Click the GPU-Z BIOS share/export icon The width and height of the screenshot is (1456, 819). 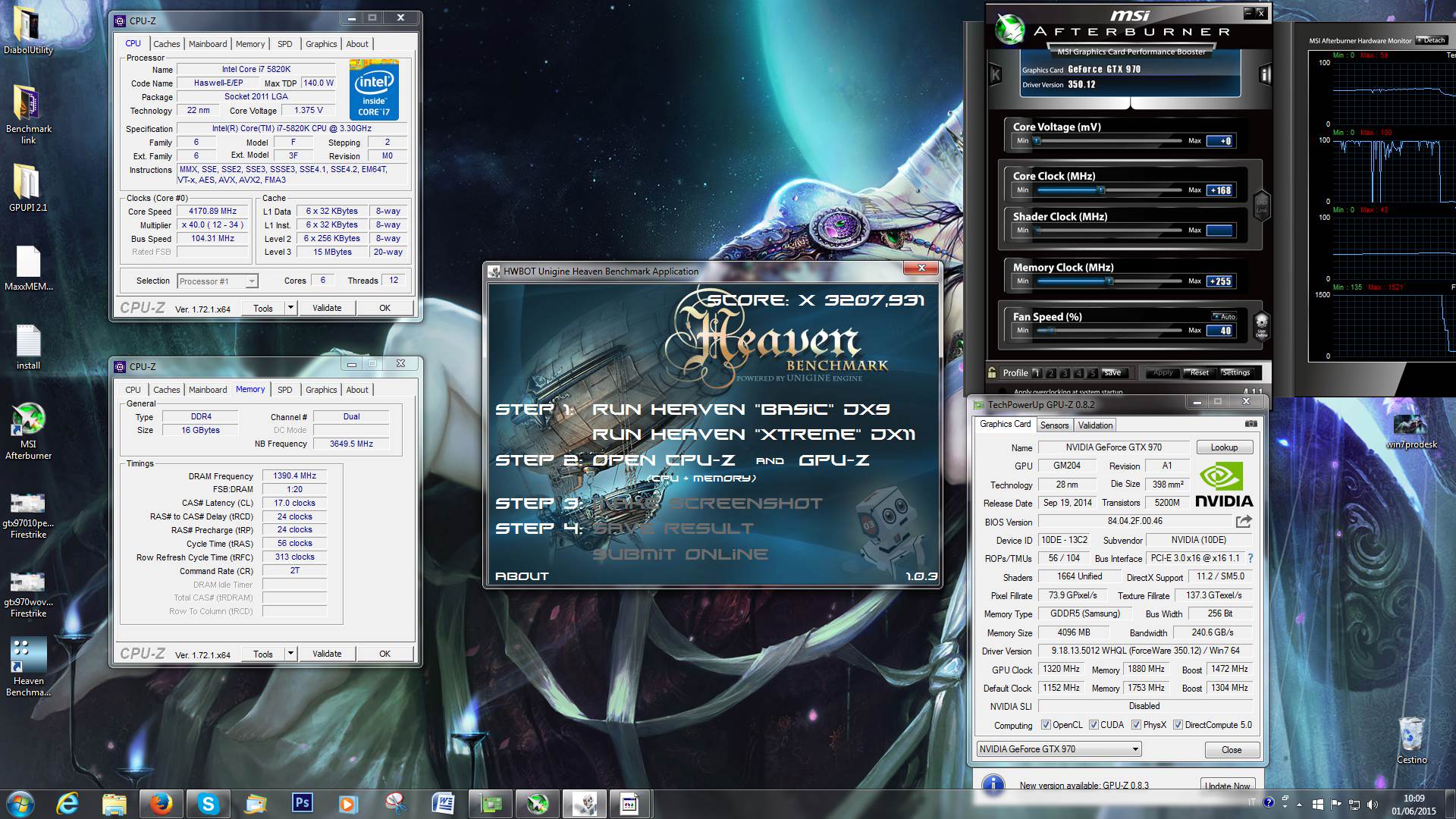pyautogui.click(x=1244, y=521)
